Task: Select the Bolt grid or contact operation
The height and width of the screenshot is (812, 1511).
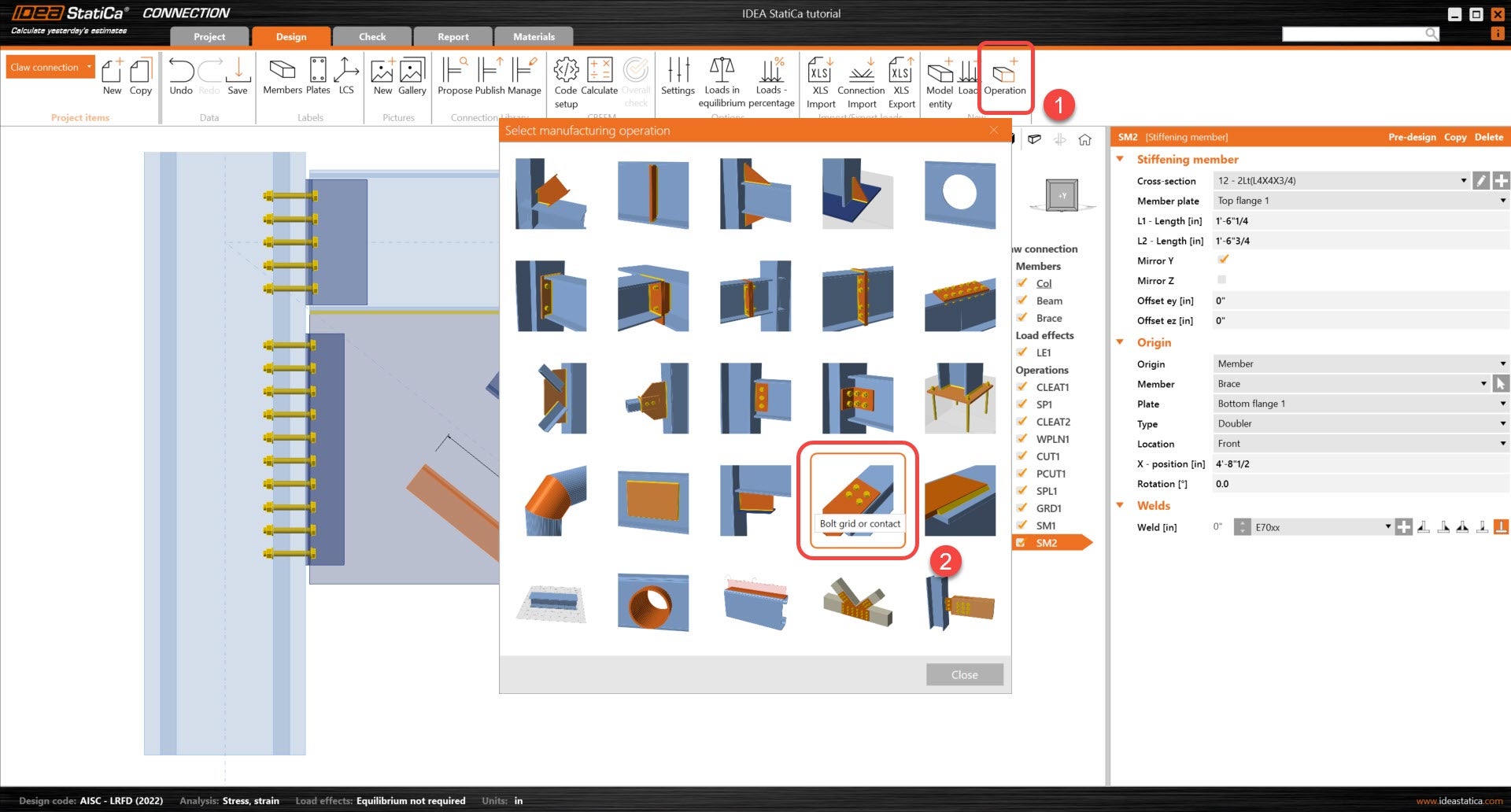Action: tap(858, 494)
